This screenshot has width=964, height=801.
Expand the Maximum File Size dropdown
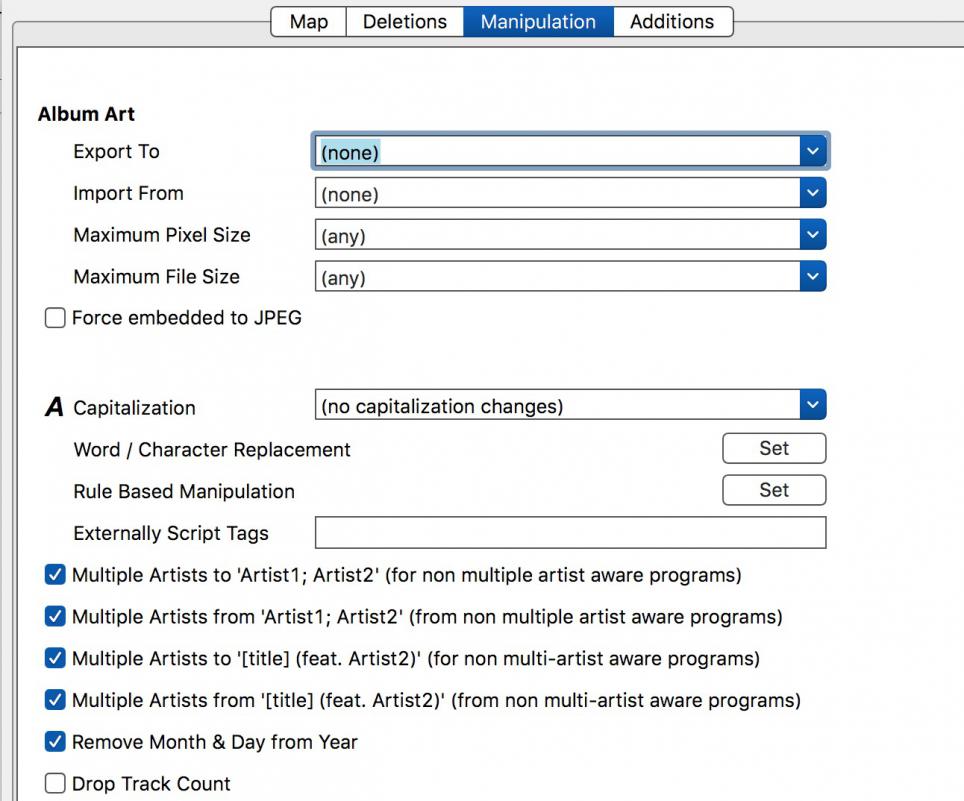(x=813, y=277)
